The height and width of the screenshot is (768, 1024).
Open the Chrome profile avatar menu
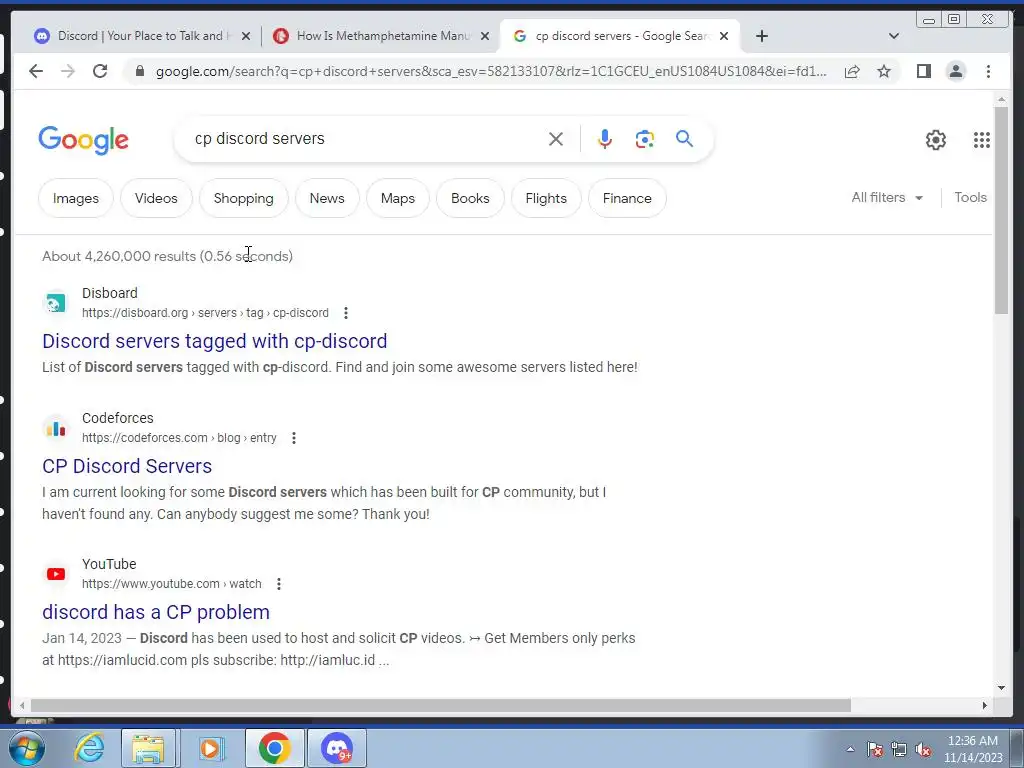tap(955, 71)
